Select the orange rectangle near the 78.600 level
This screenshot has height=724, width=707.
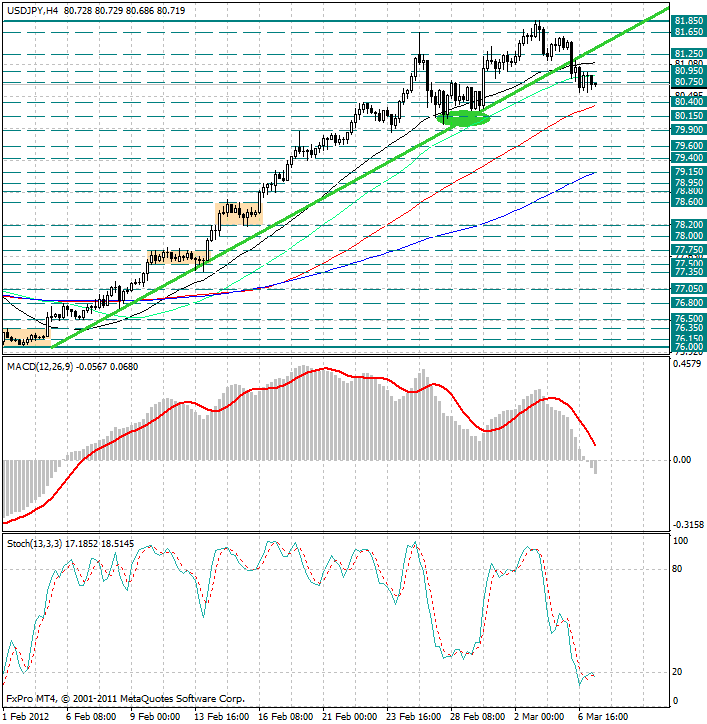(x=239, y=214)
